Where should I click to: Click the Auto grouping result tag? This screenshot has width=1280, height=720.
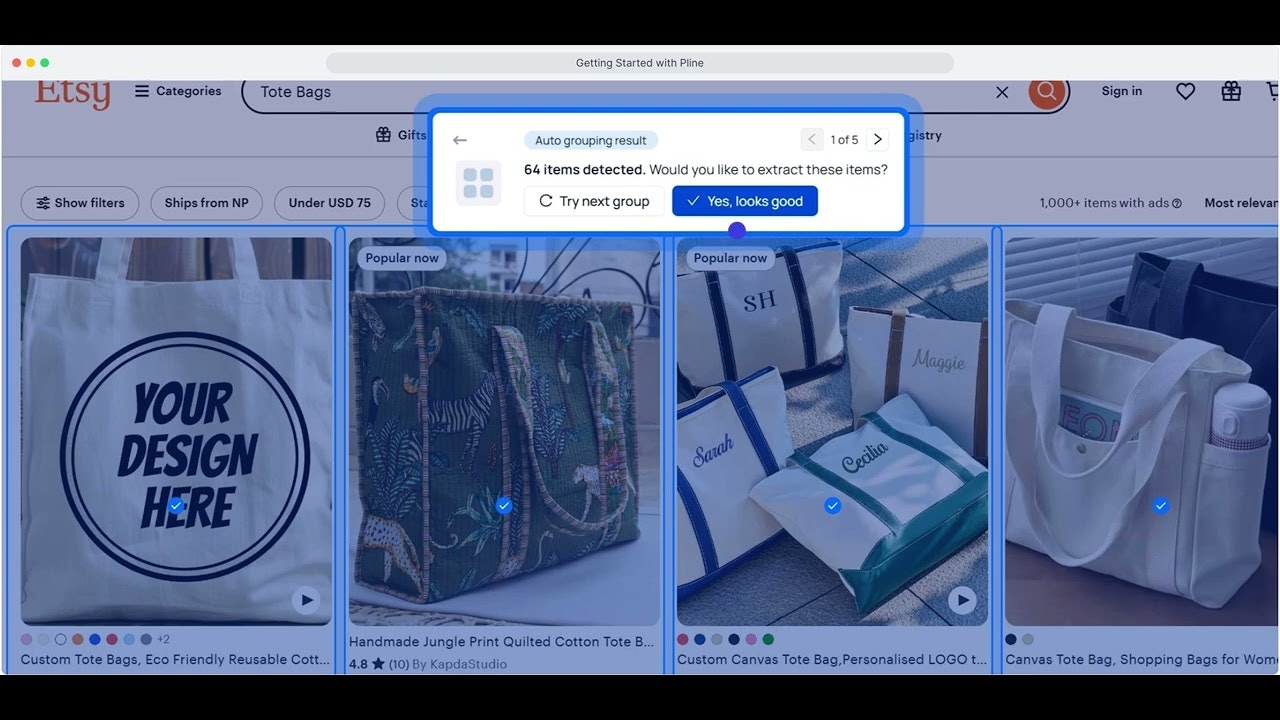[591, 140]
